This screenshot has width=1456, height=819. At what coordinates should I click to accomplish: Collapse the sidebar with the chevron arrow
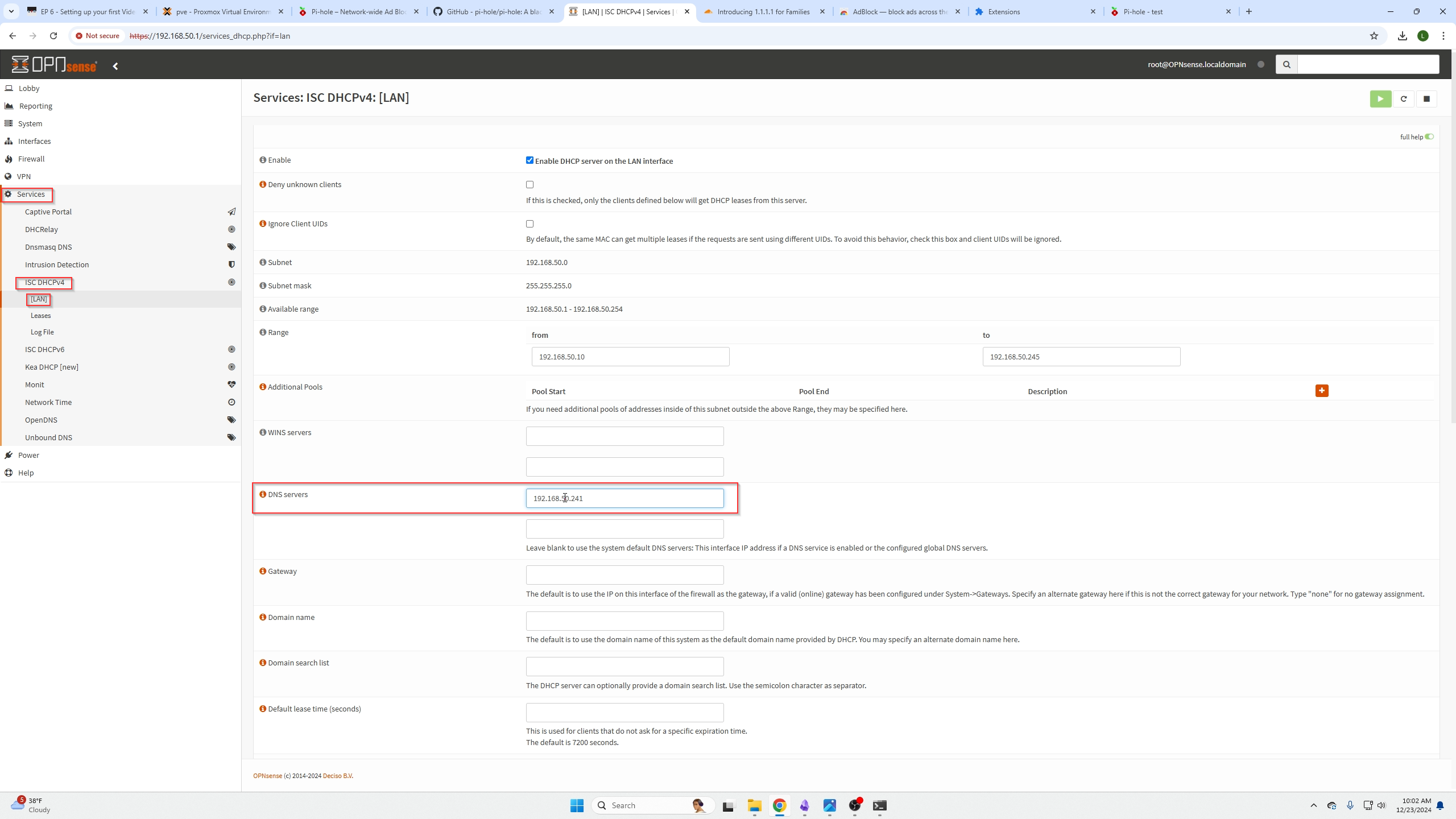(115, 66)
